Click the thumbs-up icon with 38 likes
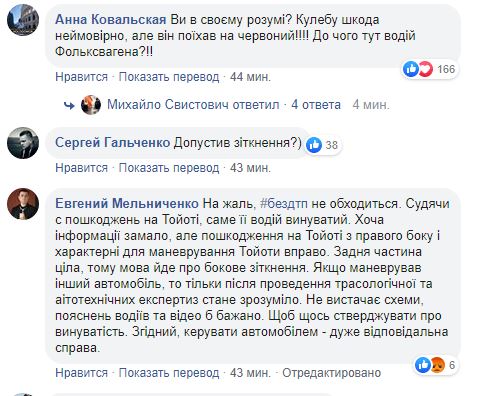This screenshot has height=396, width=488. tap(314, 145)
